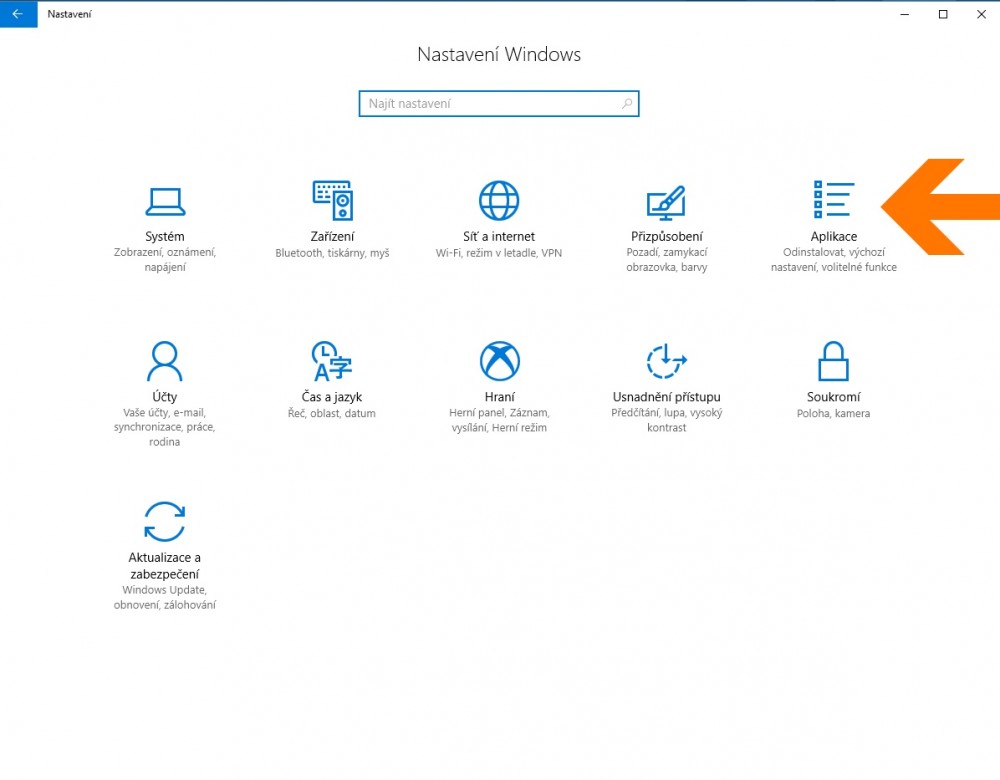
Task: Click the Aktualizace a zabezpečení label
Action: pyautogui.click(x=165, y=566)
